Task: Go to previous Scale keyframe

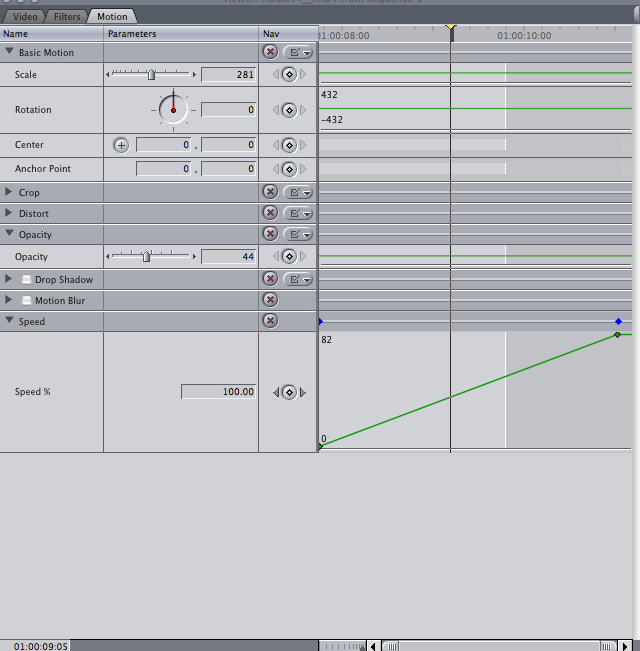Action: (276, 74)
